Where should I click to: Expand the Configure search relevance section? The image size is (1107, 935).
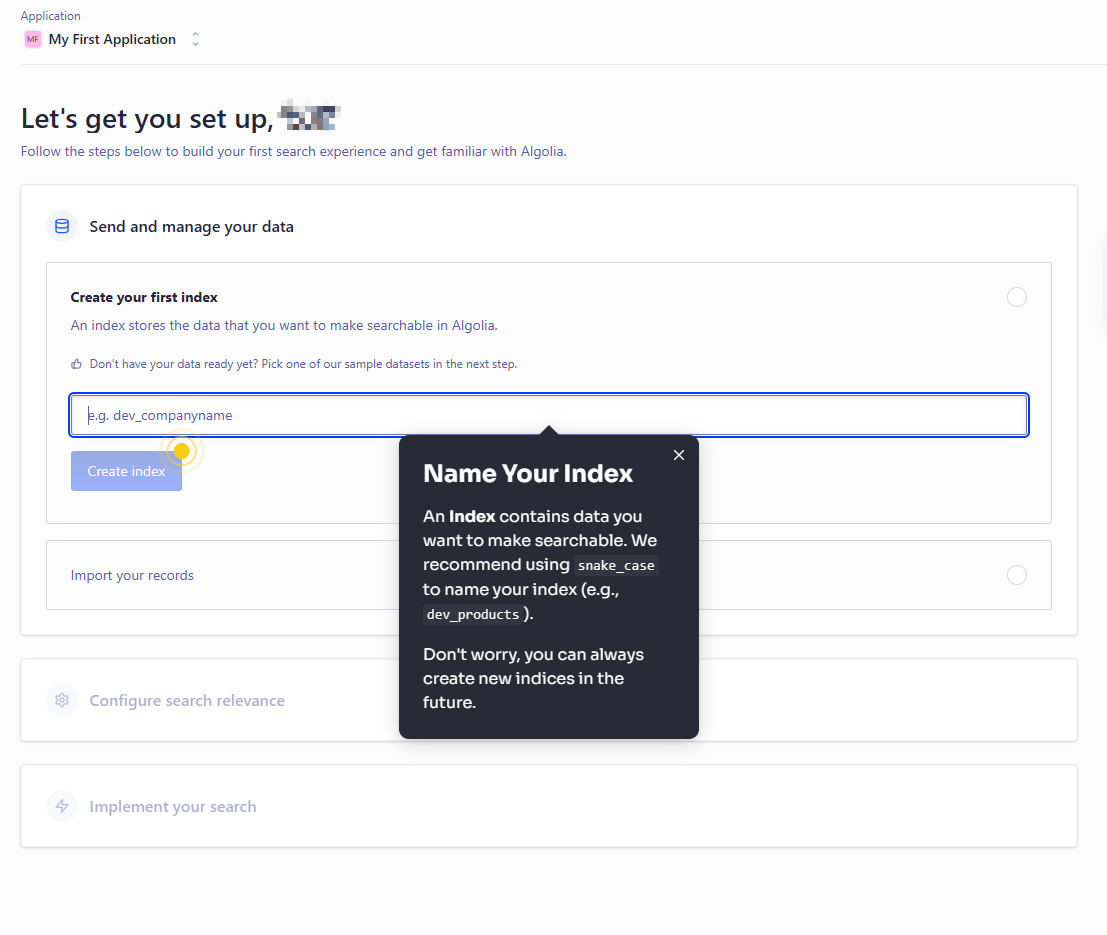[187, 700]
